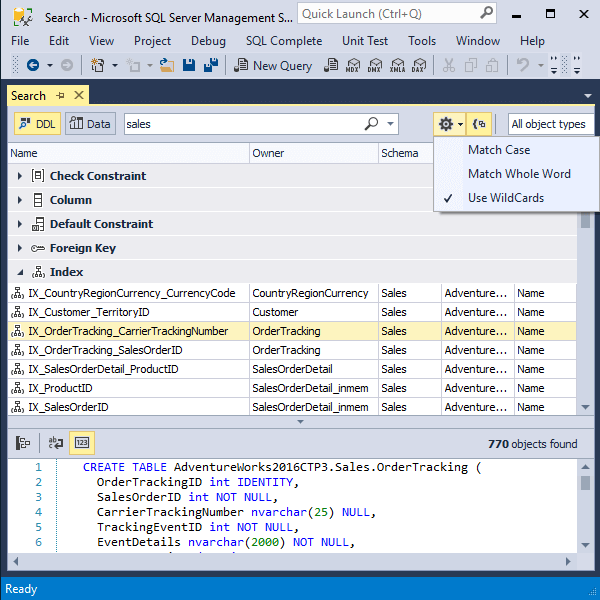Screen dimensions: 600x600
Task: Select the IX_SalesOrderDetail_ProductID row
Action: tap(292, 369)
